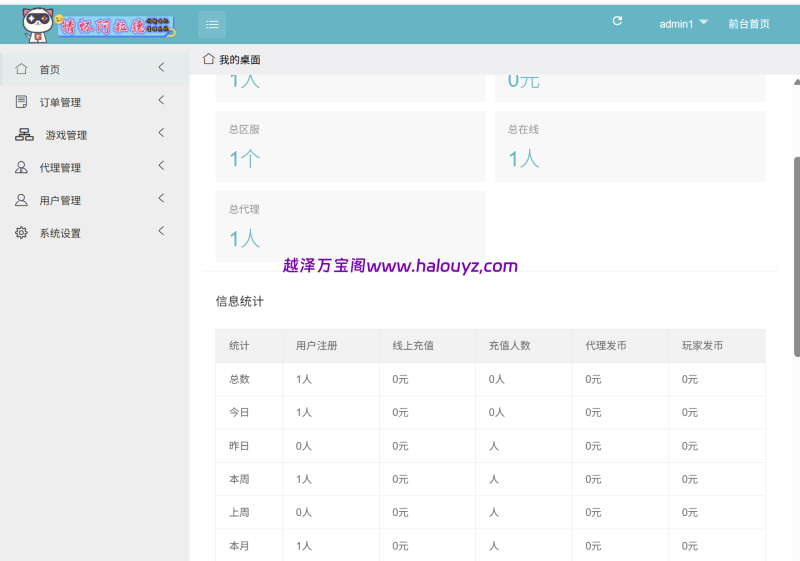The width and height of the screenshot is (800, 561).
Task: Click the 代理管理 person icon
Action: 21,167
